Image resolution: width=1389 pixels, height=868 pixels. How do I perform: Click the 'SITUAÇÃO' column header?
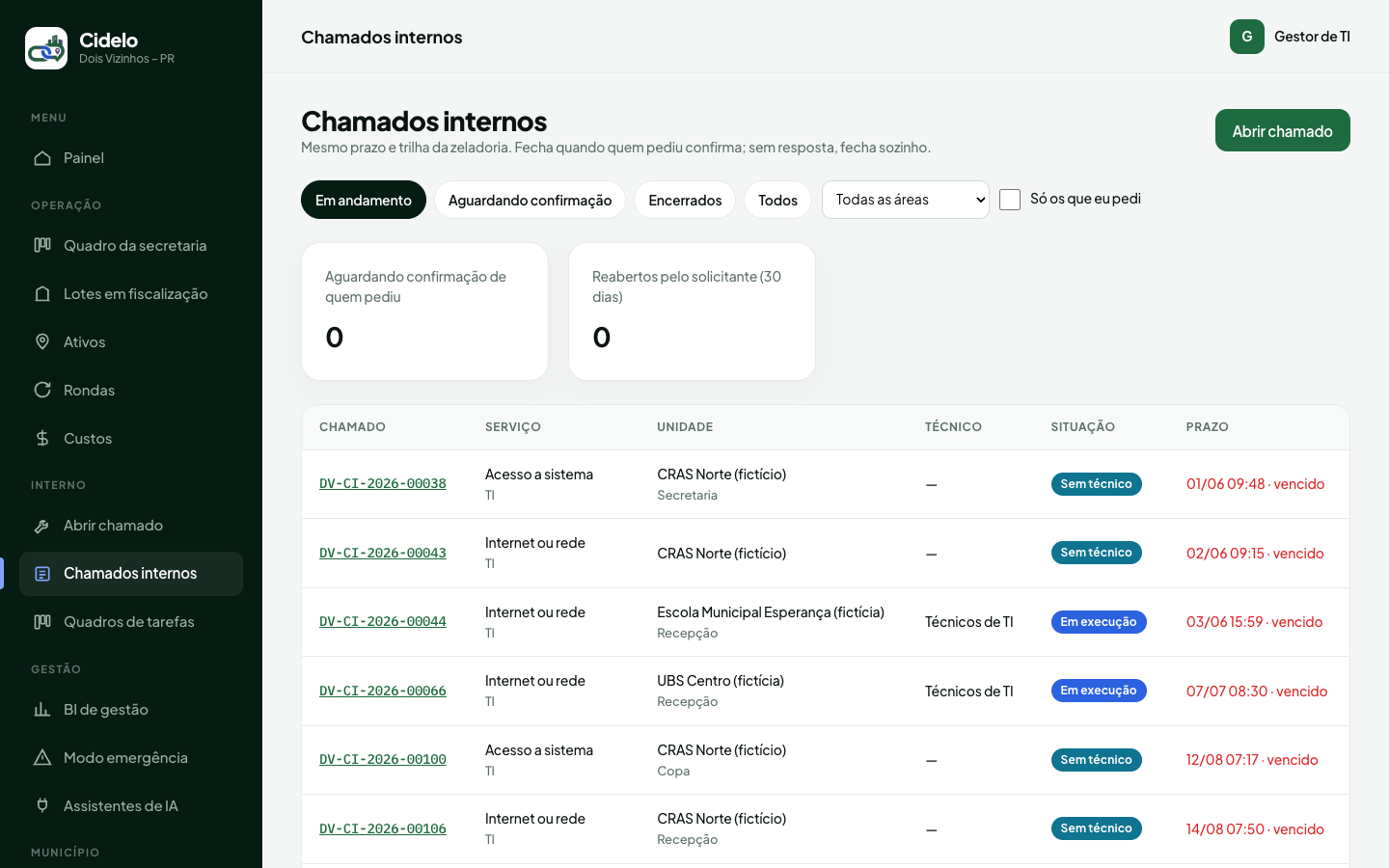click(1083, 427)
